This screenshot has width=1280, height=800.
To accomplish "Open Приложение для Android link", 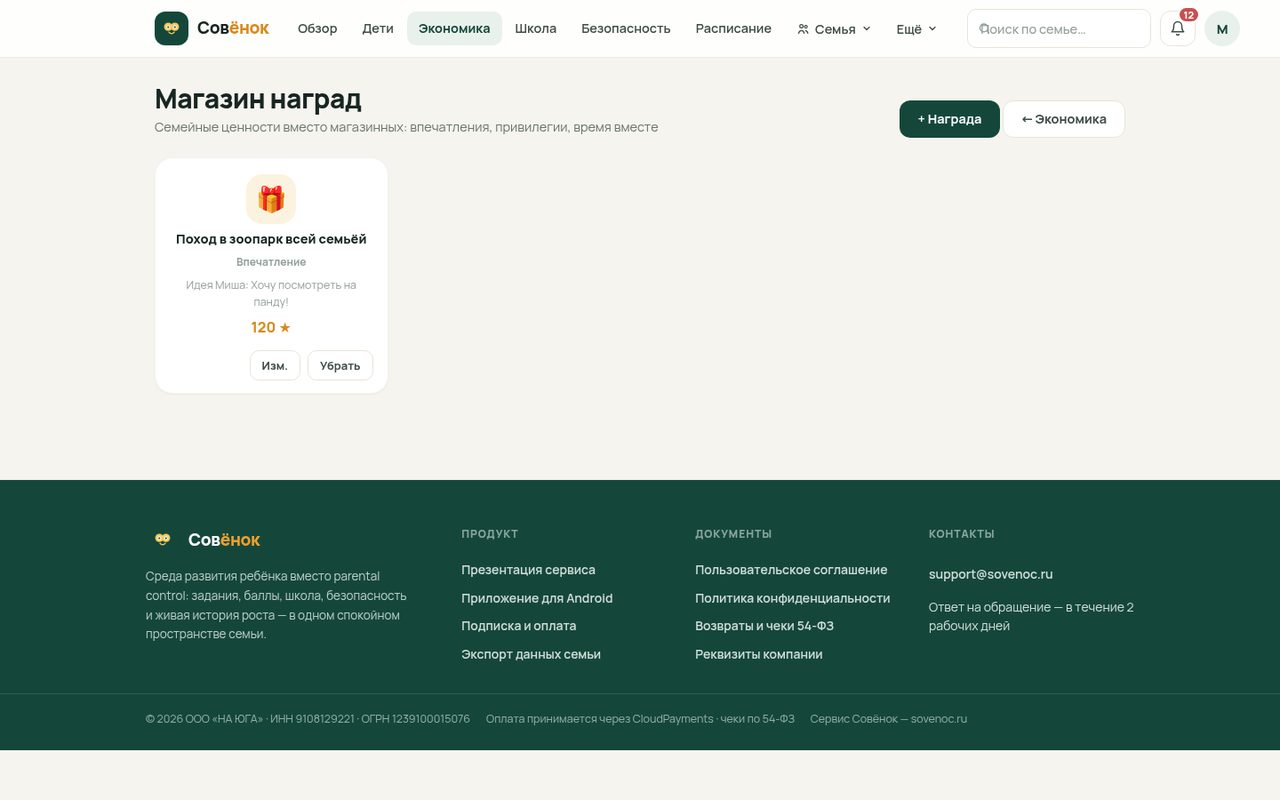I will coord(537,598).
